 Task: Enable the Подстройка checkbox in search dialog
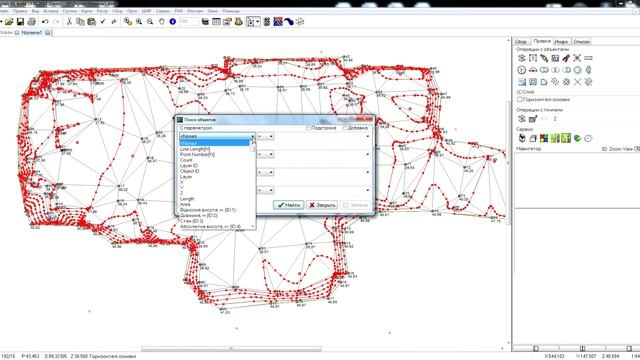click(x=309, y=128)
